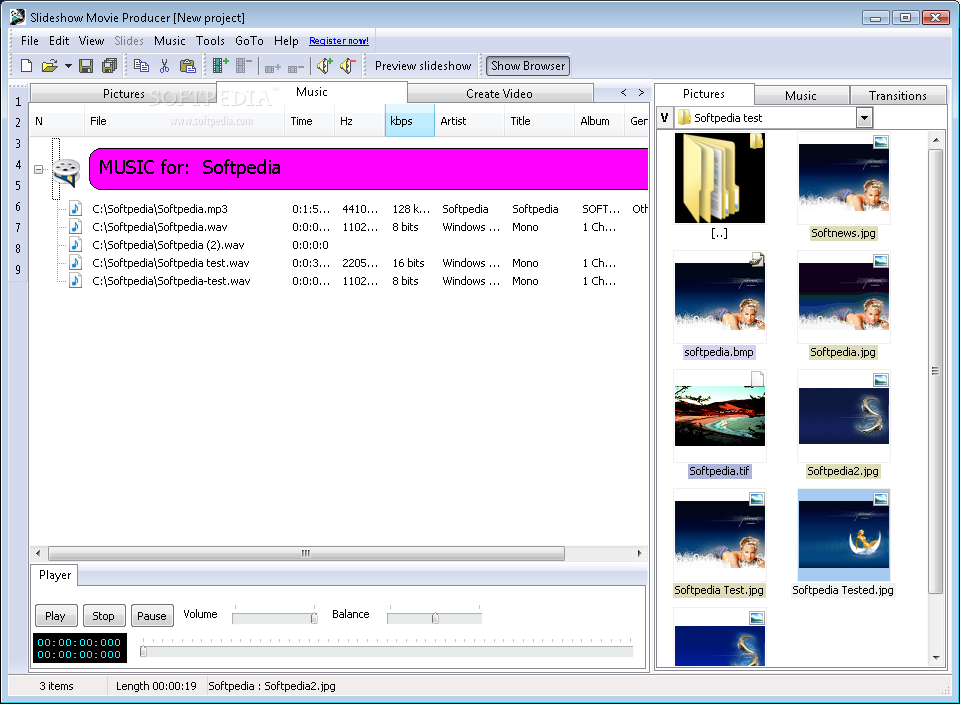Click the Stop button in Player
The height and width of the screenshot is (704, 960).
coord(103,616)
